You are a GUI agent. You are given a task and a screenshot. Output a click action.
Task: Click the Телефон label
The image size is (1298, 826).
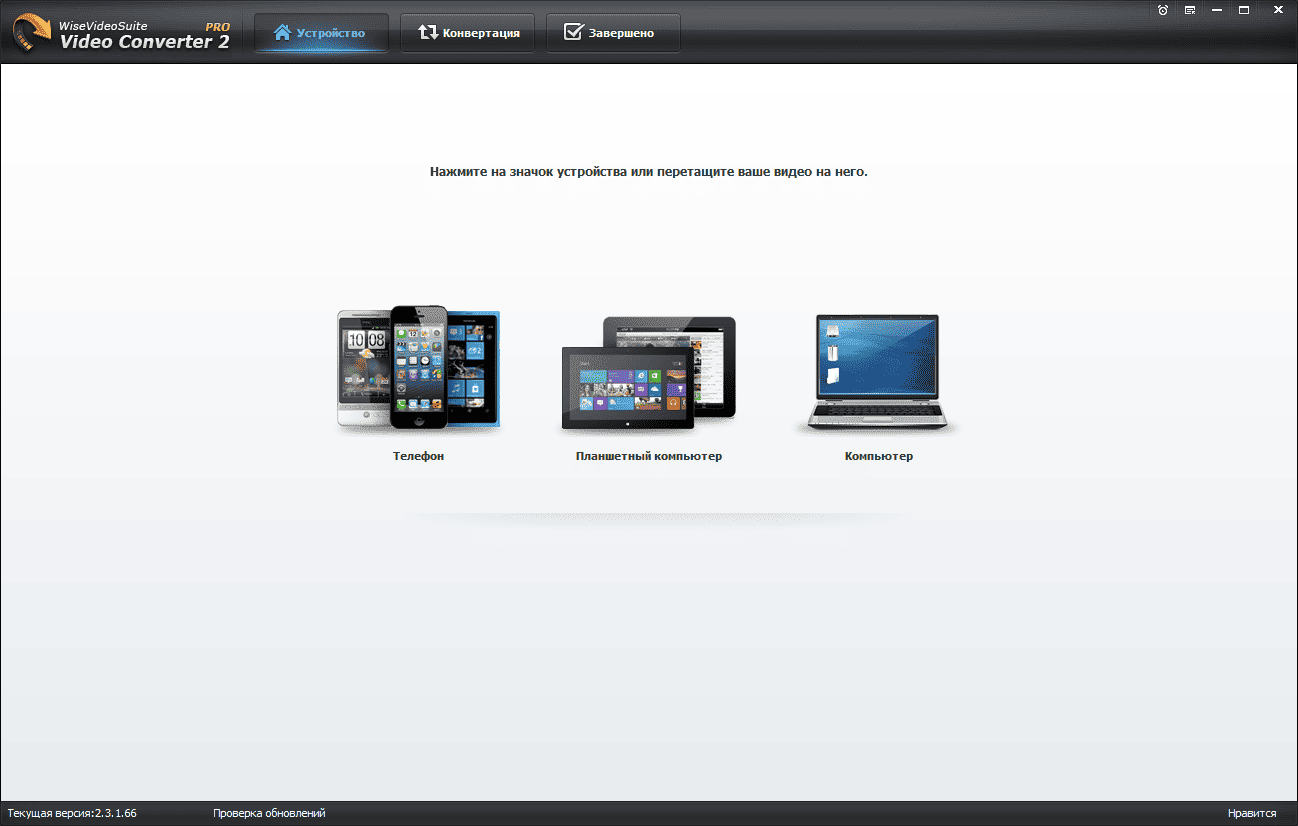418,456
